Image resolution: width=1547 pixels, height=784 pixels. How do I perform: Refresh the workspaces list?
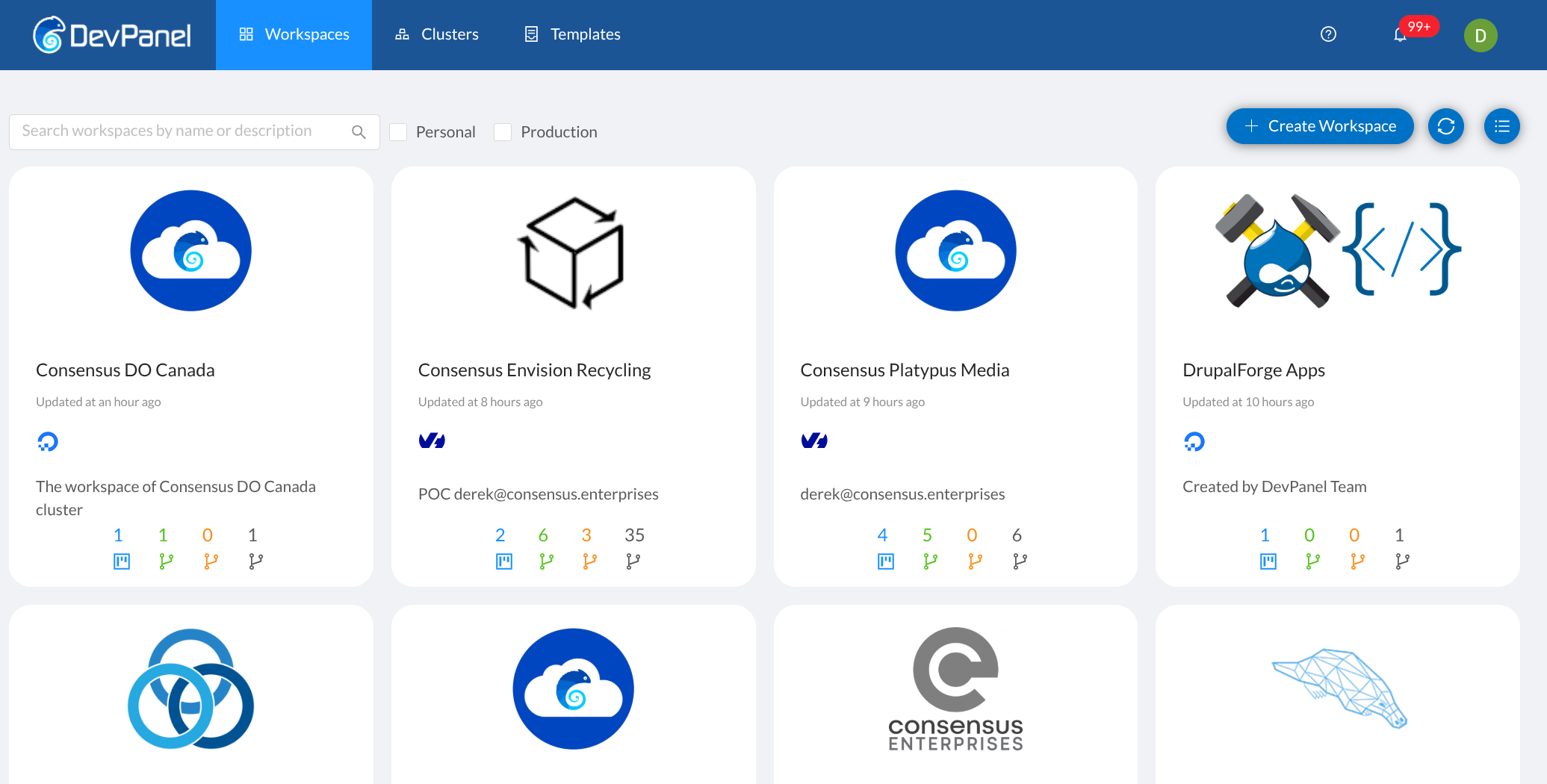(x=1446, y=126)
